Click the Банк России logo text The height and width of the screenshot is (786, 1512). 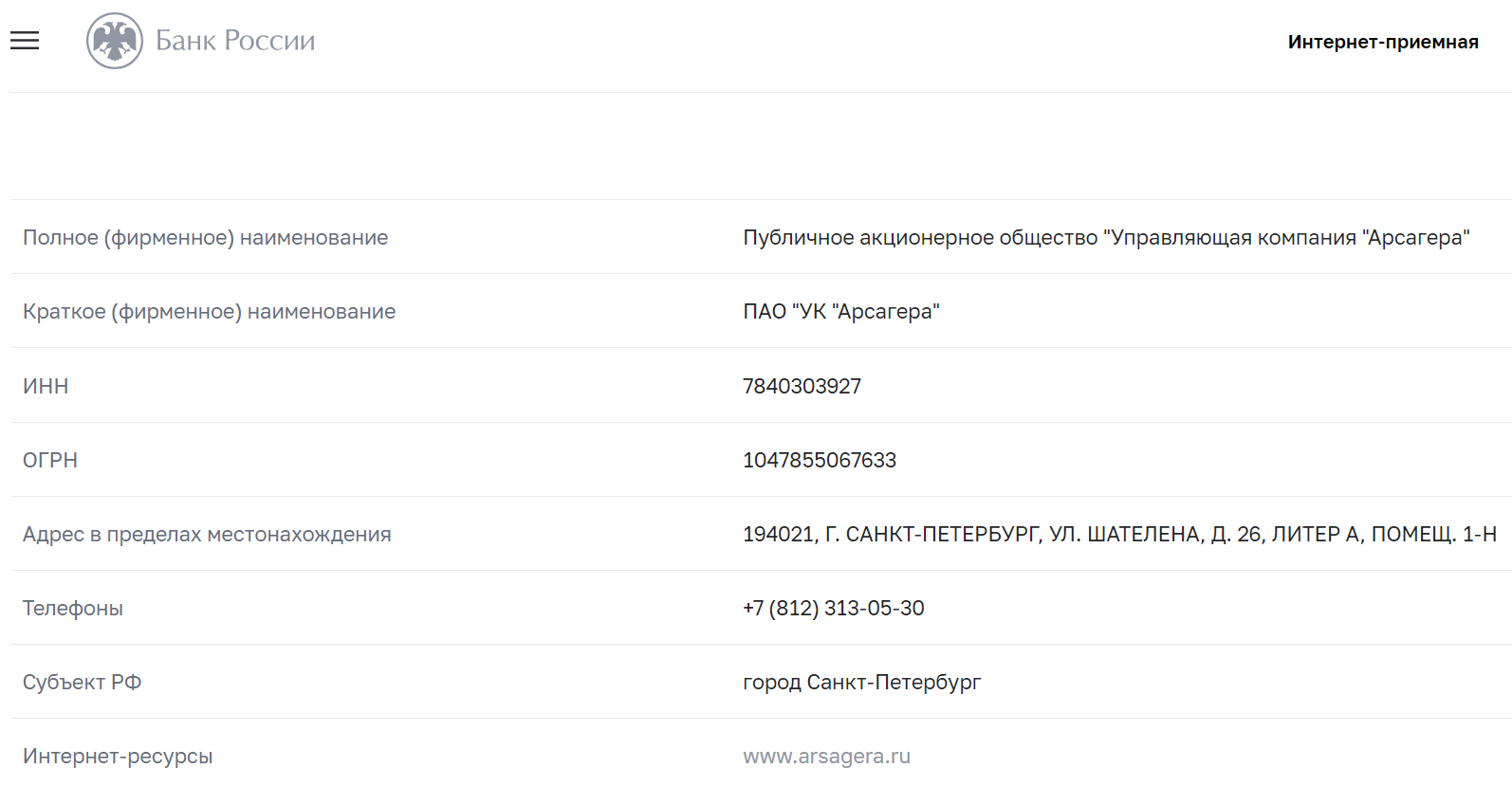[235, 41]
